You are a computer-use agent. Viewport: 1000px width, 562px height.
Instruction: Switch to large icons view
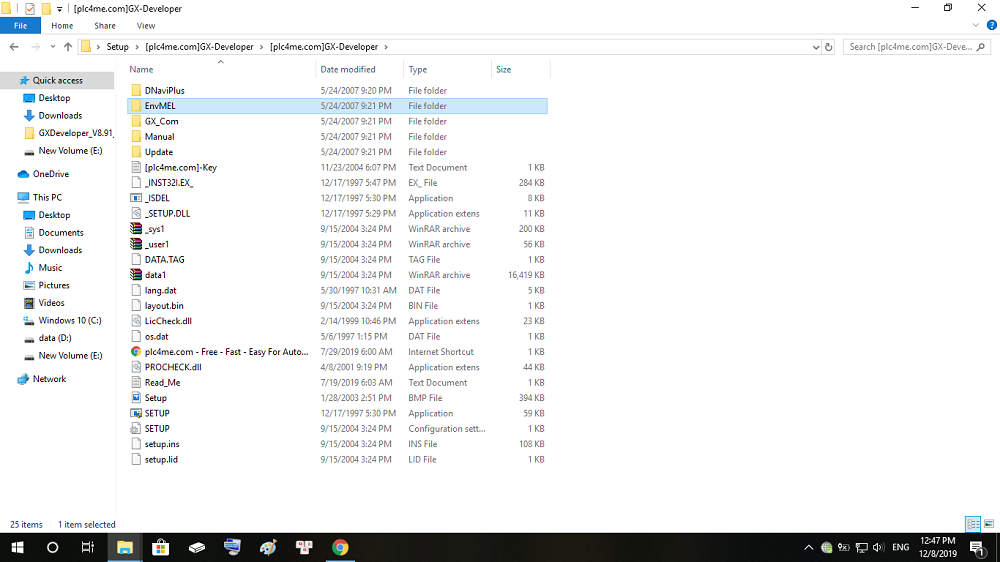[x=988, y=524]
